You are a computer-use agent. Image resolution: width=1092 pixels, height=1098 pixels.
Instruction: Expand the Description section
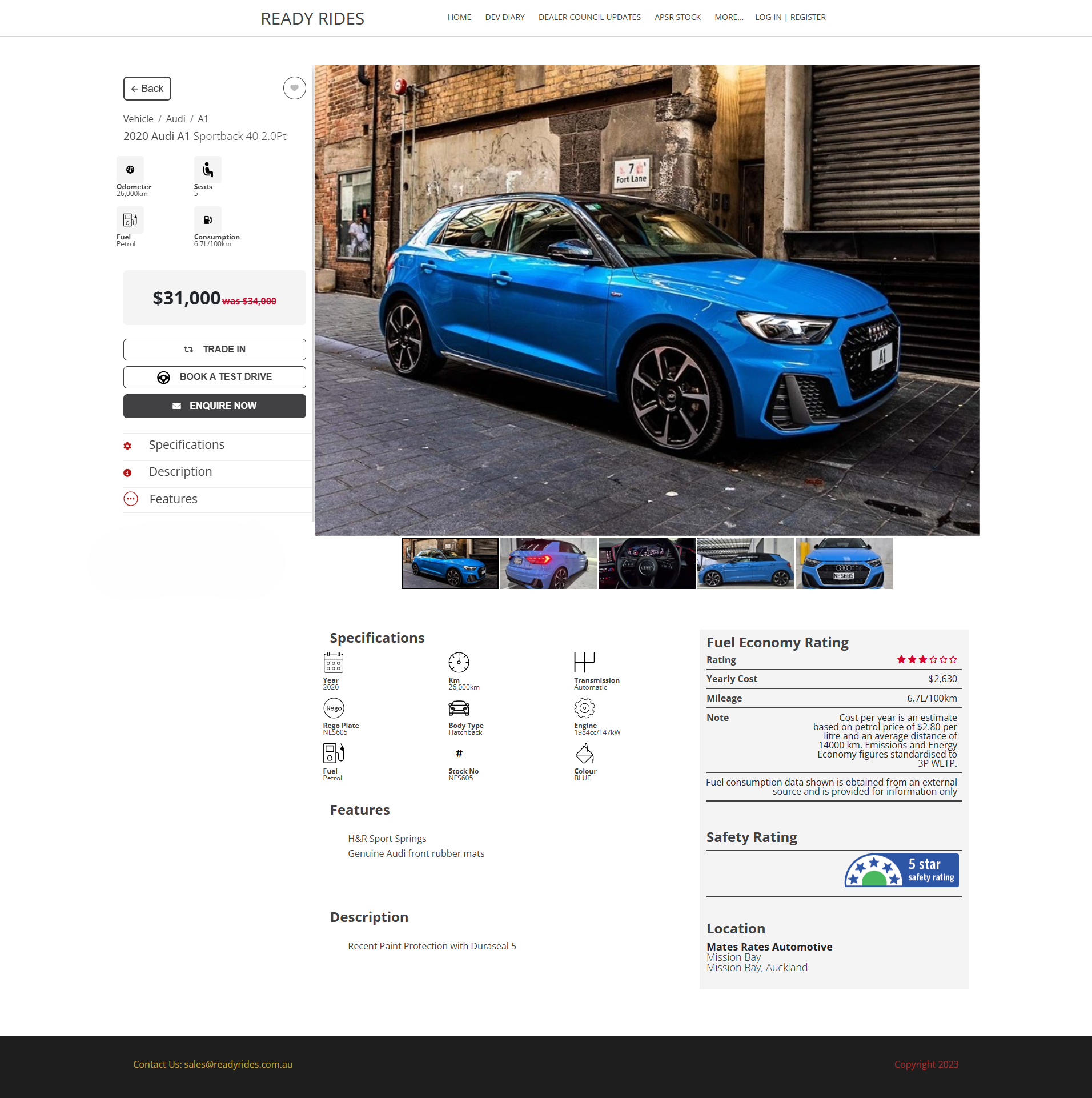coord(180,472)
